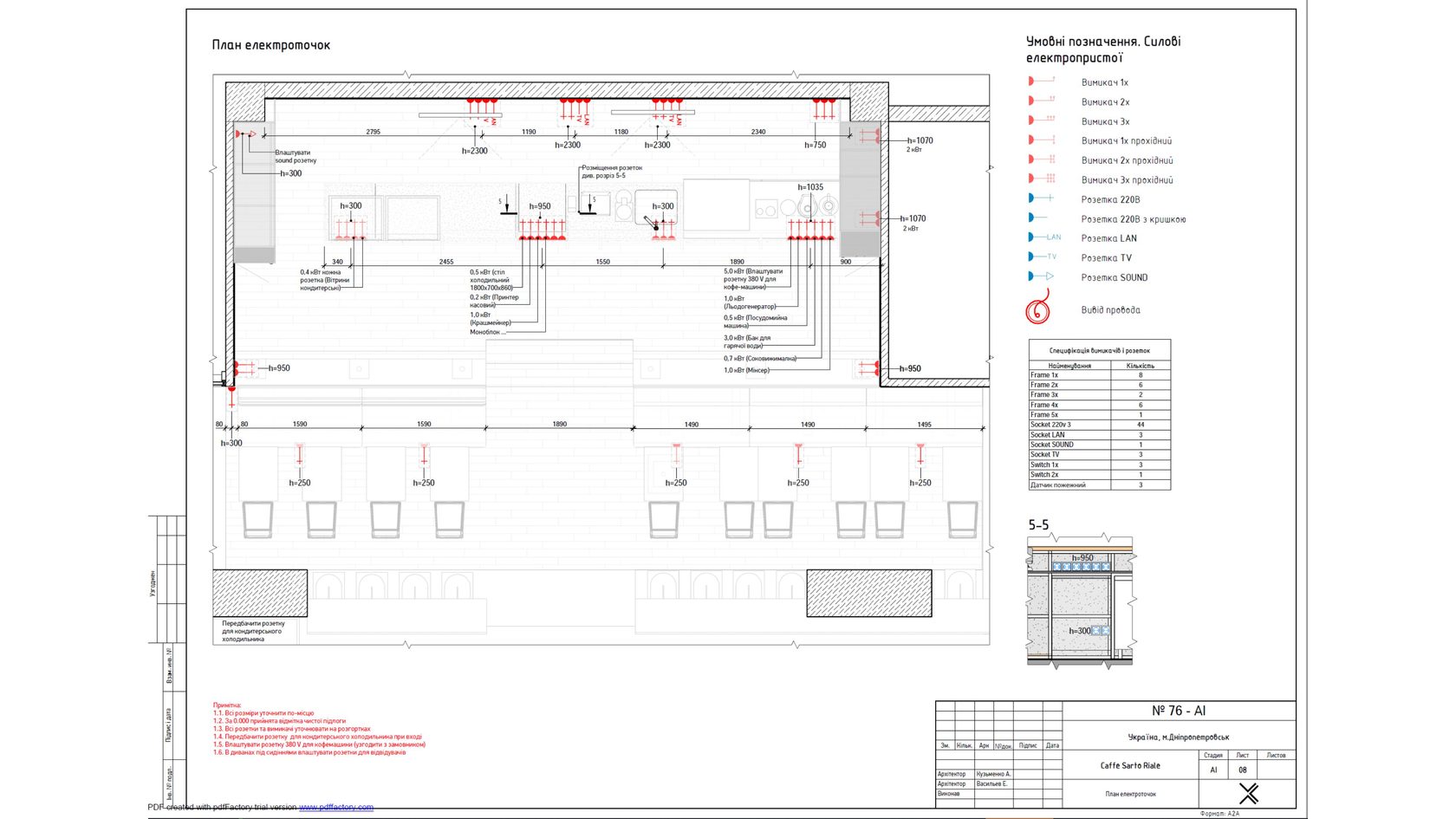Click the '1,0 кВт (Льодогенератор)' annotation
Viewport: 1456px width, 819px height.
coord(750,302)
